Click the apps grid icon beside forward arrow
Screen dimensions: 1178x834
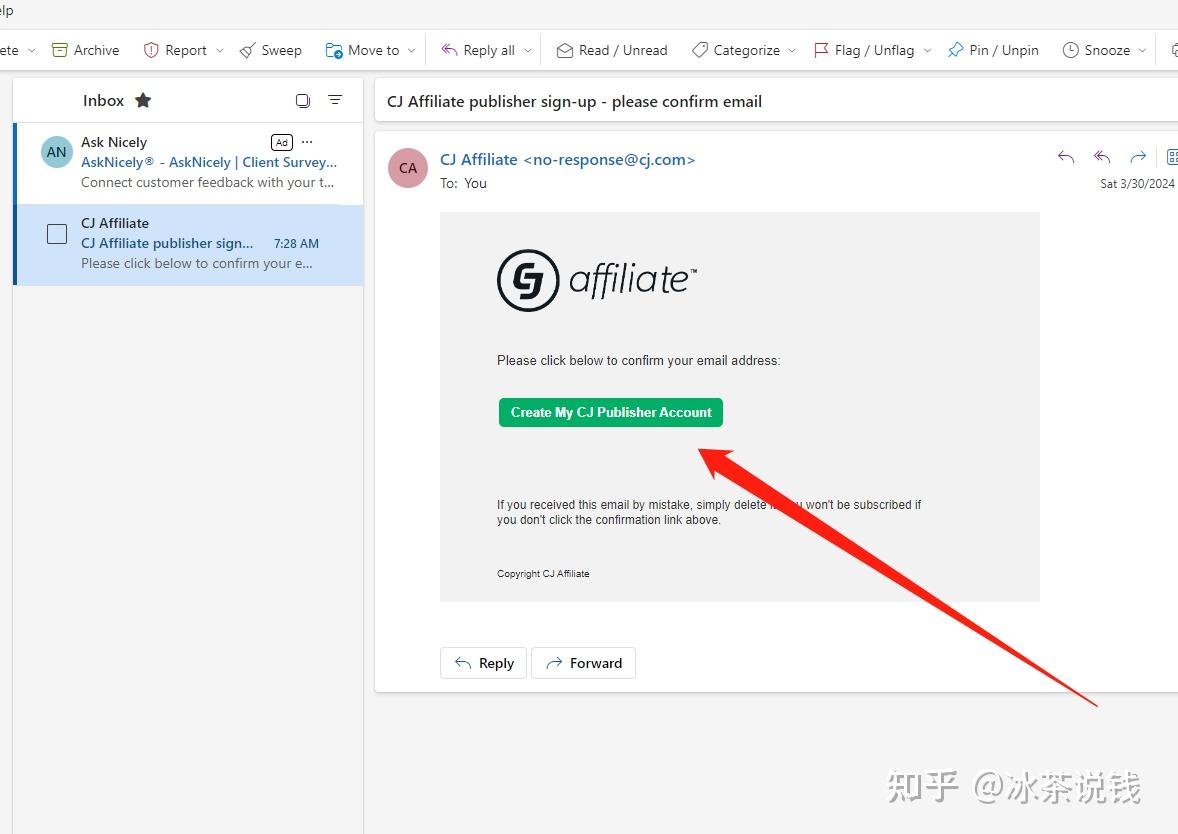[x=1171, y=157]
